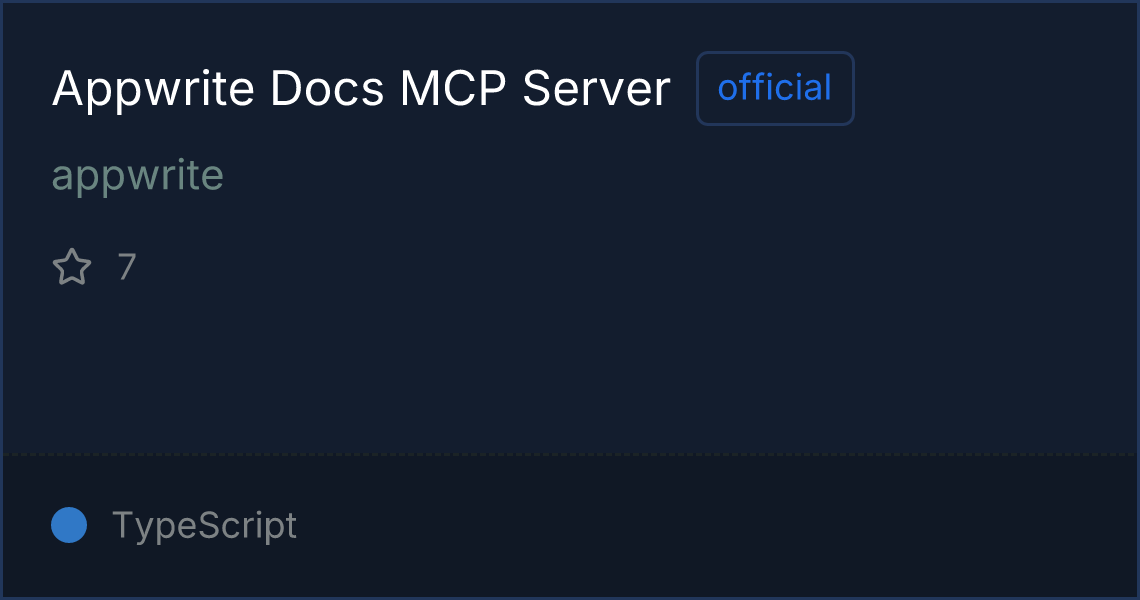Click the gray appwrite text below the title
The image size is (1140, 600).
[137, 175]
